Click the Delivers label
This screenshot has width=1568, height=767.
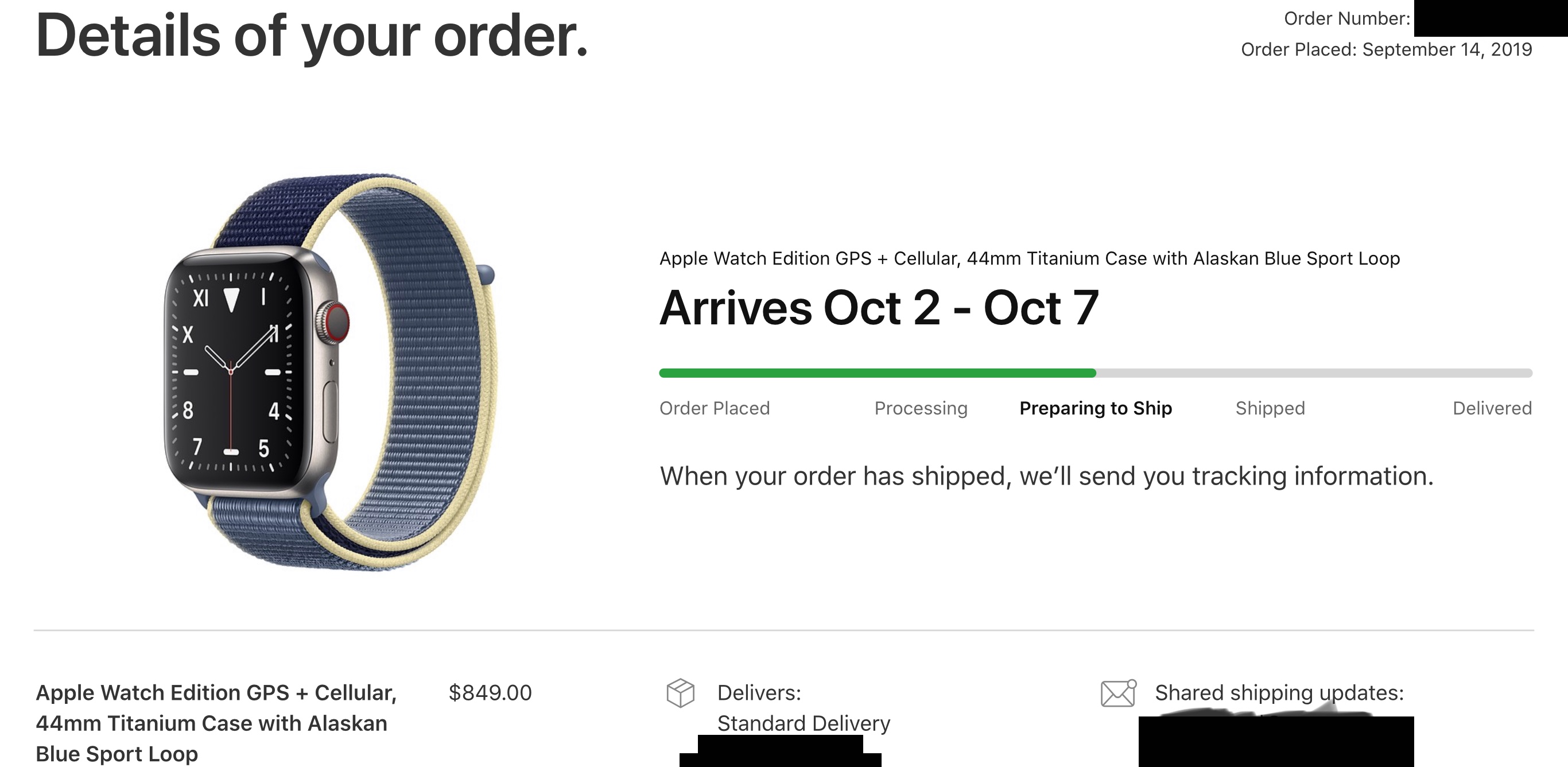[759, 693]
